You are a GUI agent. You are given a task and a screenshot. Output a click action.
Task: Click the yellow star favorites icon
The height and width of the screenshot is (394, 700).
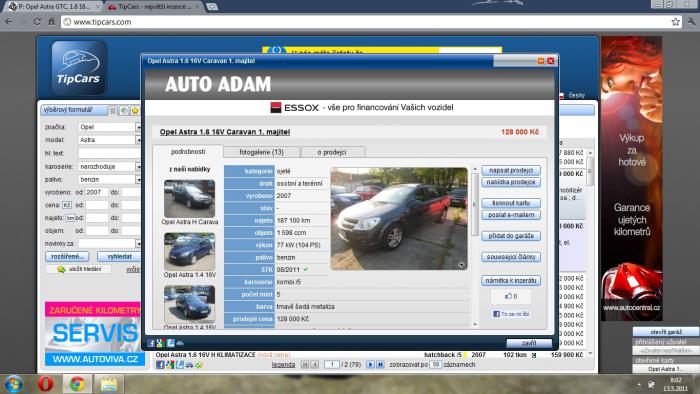[x=135, y=110]
